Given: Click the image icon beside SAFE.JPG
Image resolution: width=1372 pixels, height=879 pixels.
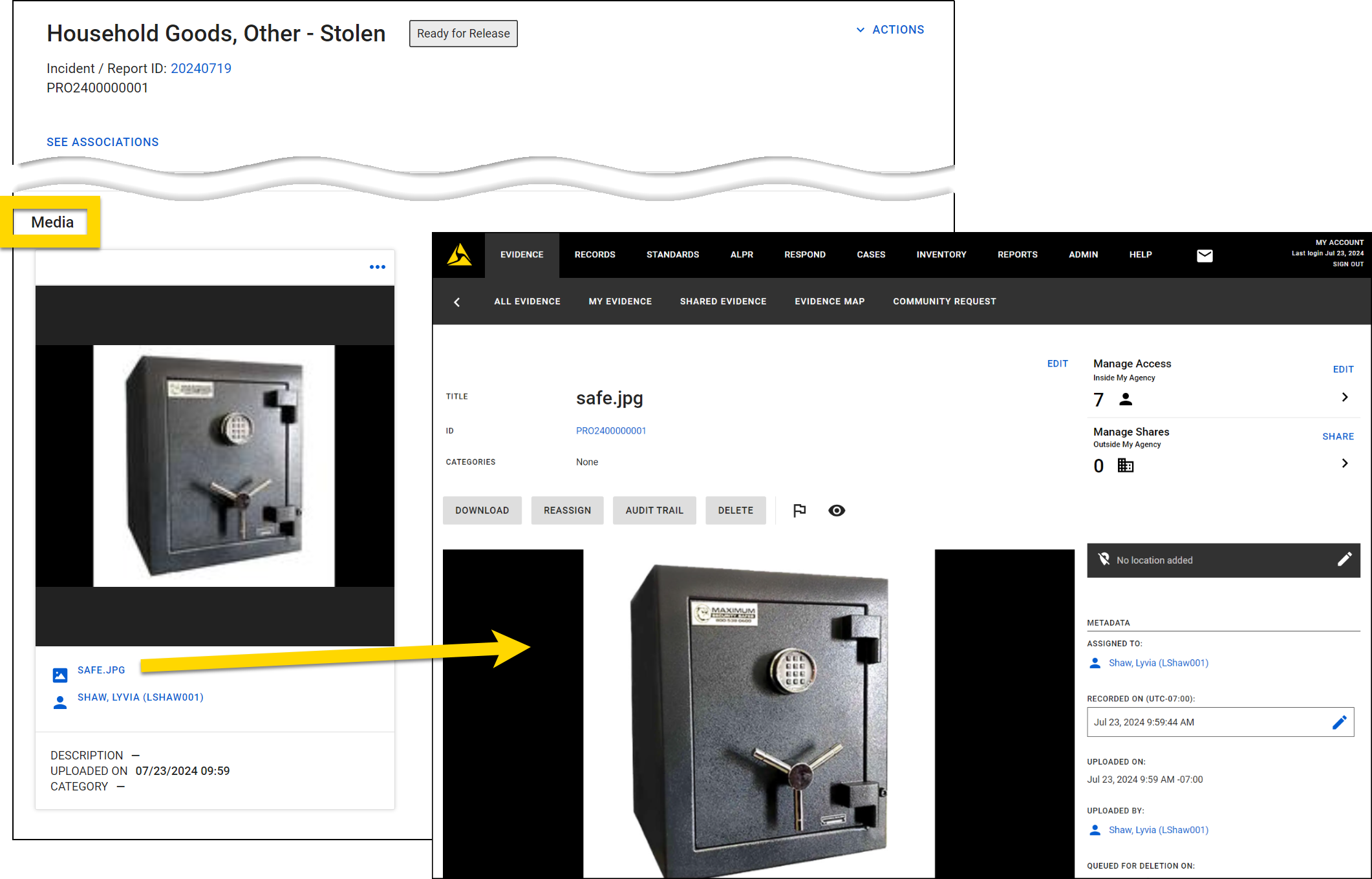Looking at the screenshot, I should click(x=60, y=673).
